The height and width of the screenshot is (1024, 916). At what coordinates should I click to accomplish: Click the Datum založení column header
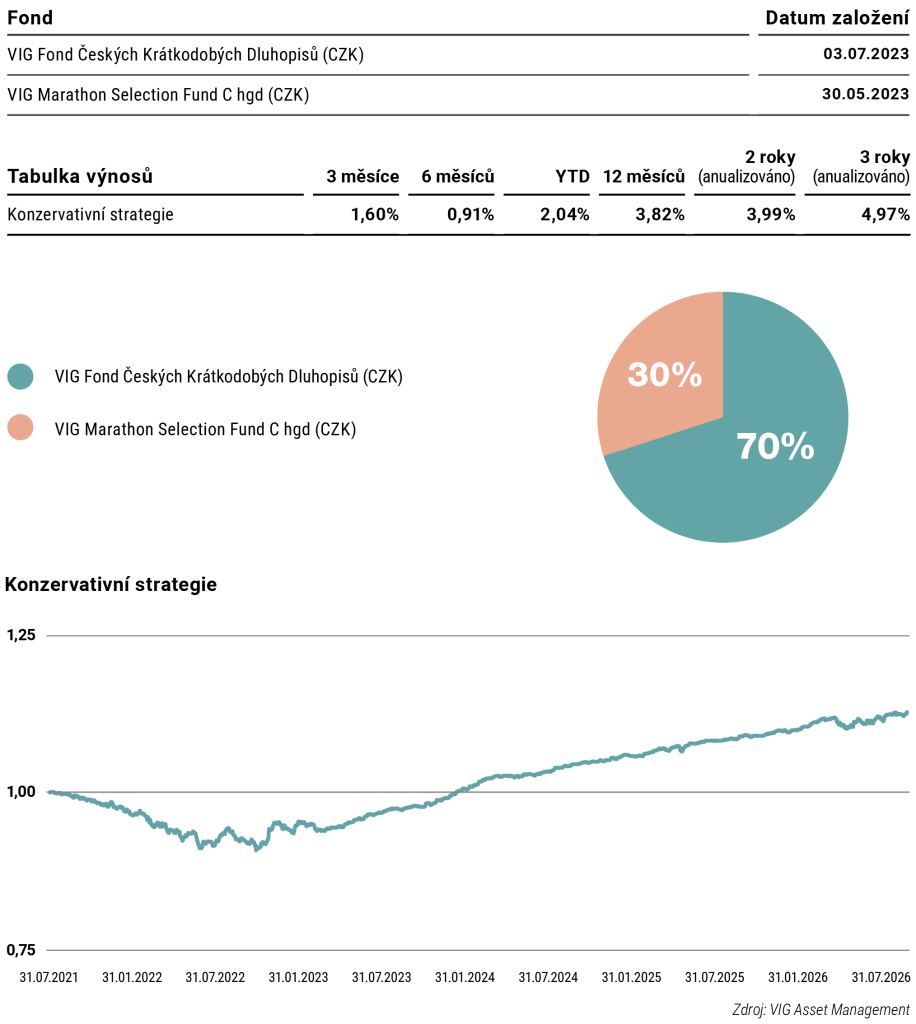837,18
